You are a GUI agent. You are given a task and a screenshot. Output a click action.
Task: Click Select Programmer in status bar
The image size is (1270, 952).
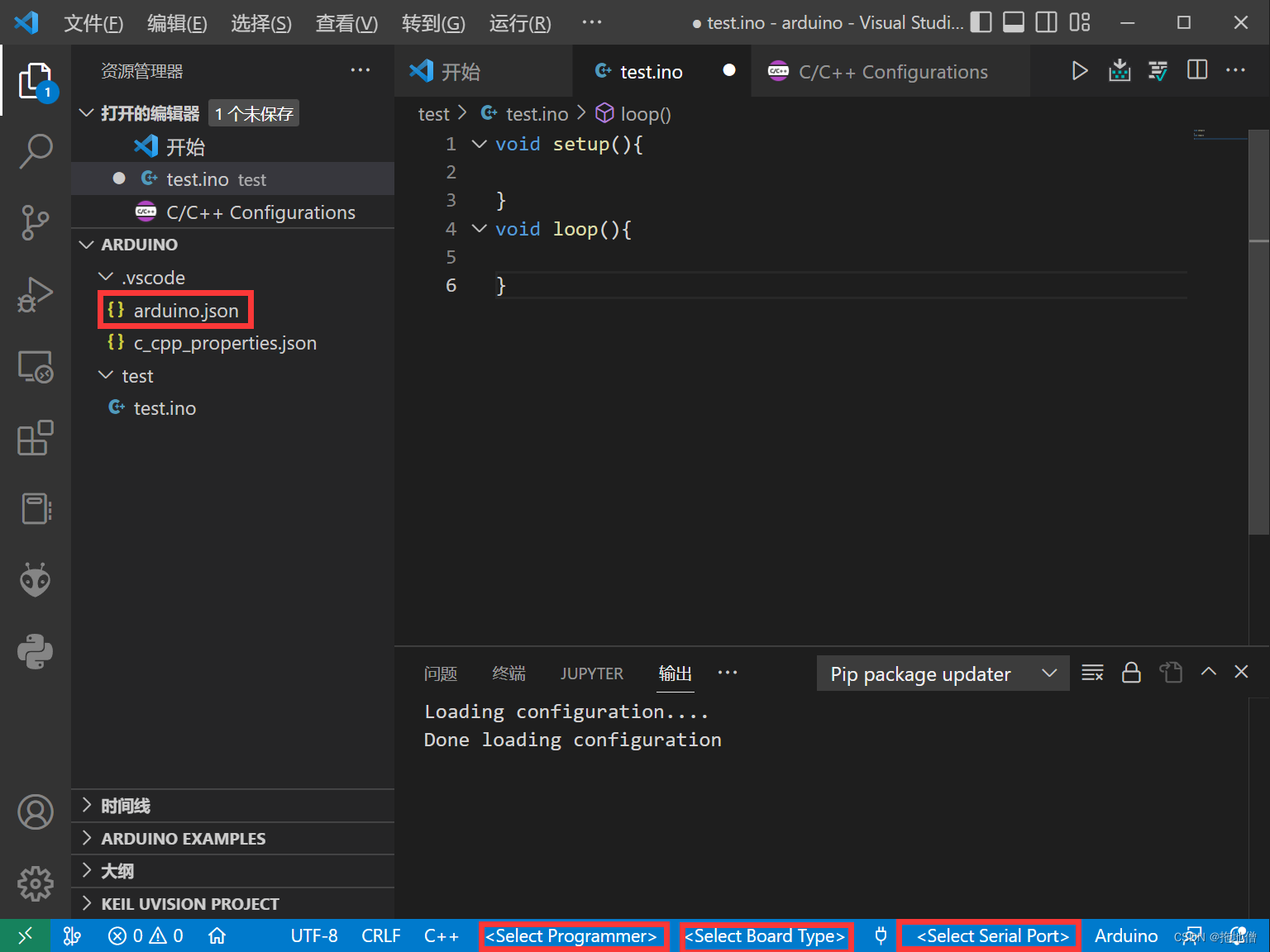point(571,935)
